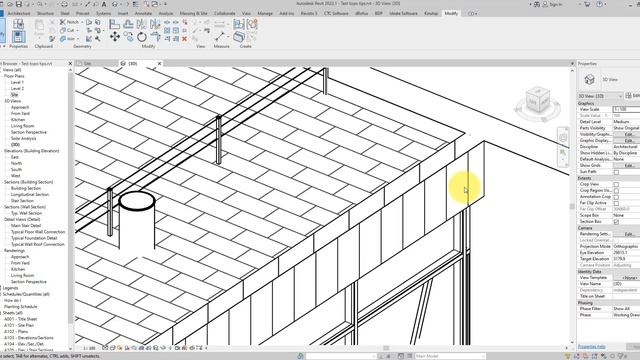640x360 pixels.
Task: Select the Cut geometry tool
Action: [x=67, y=30]
